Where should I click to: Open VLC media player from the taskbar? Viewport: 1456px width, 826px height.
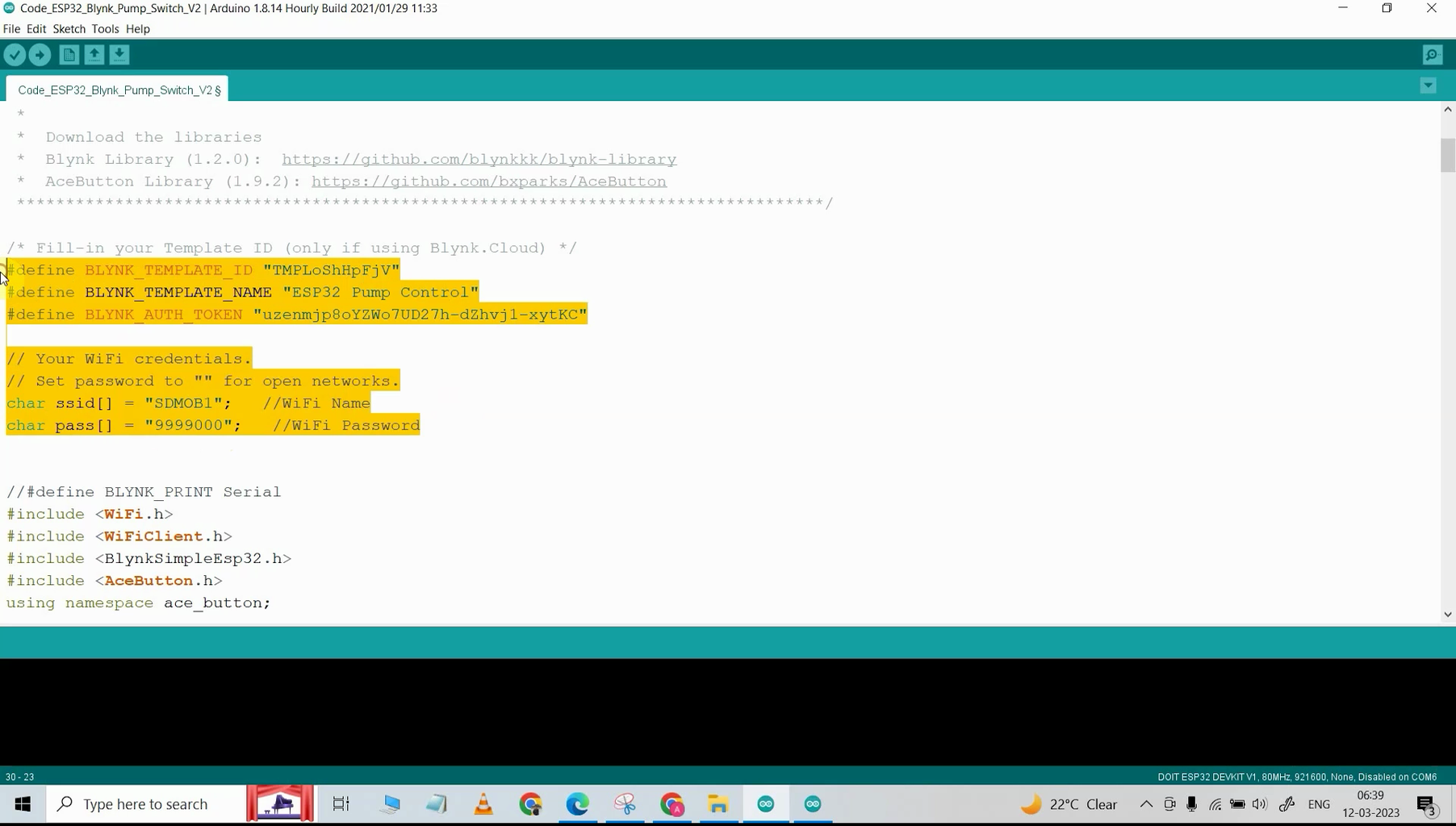pos(483,803)
